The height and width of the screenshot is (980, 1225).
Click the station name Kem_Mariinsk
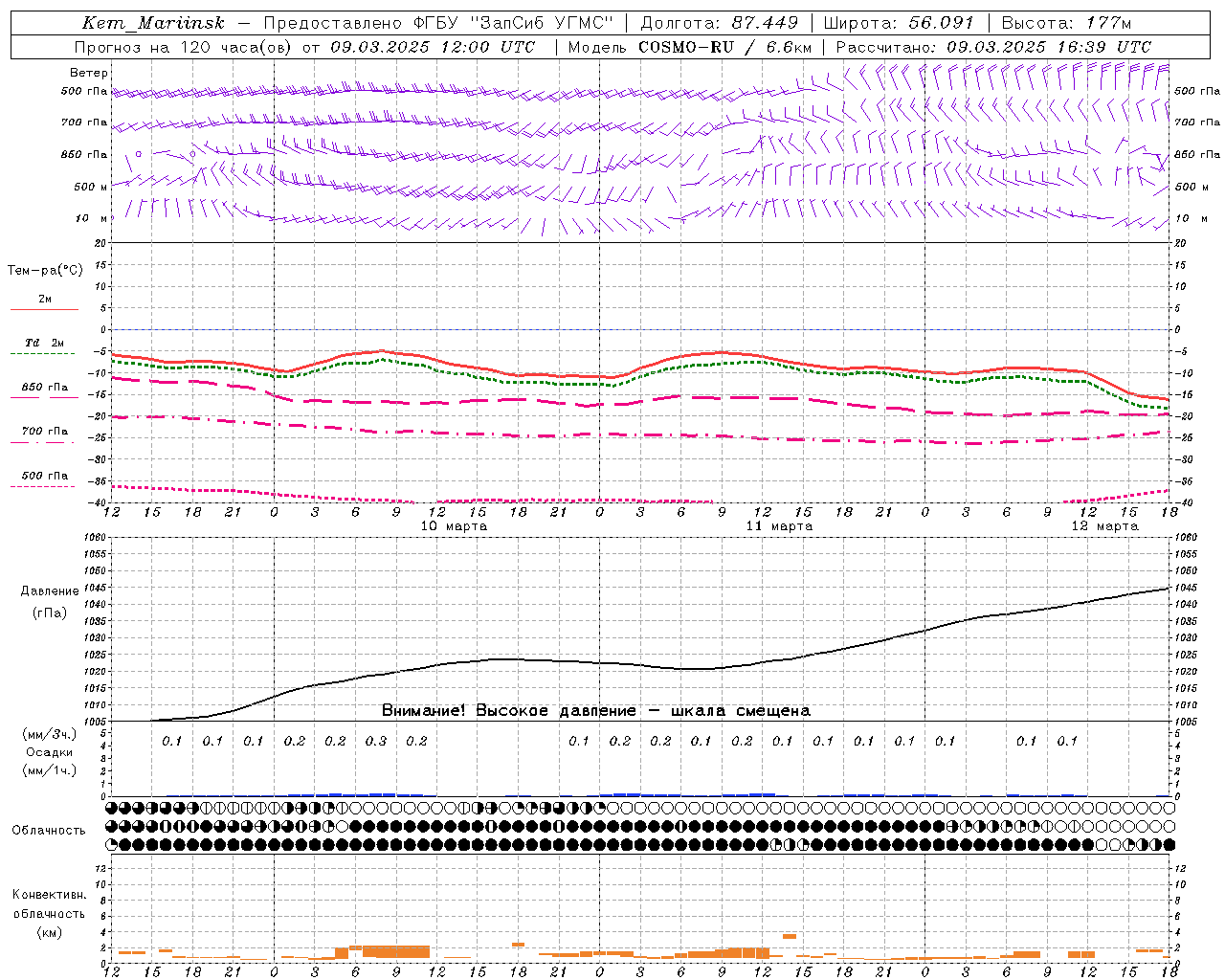point(153,23)
